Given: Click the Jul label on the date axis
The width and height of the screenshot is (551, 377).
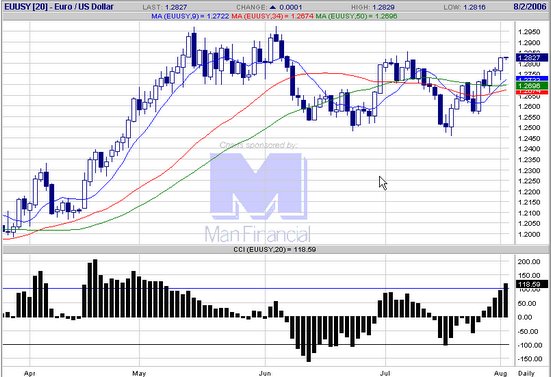Looking at the screenshot, I should (x=385, y=373).
